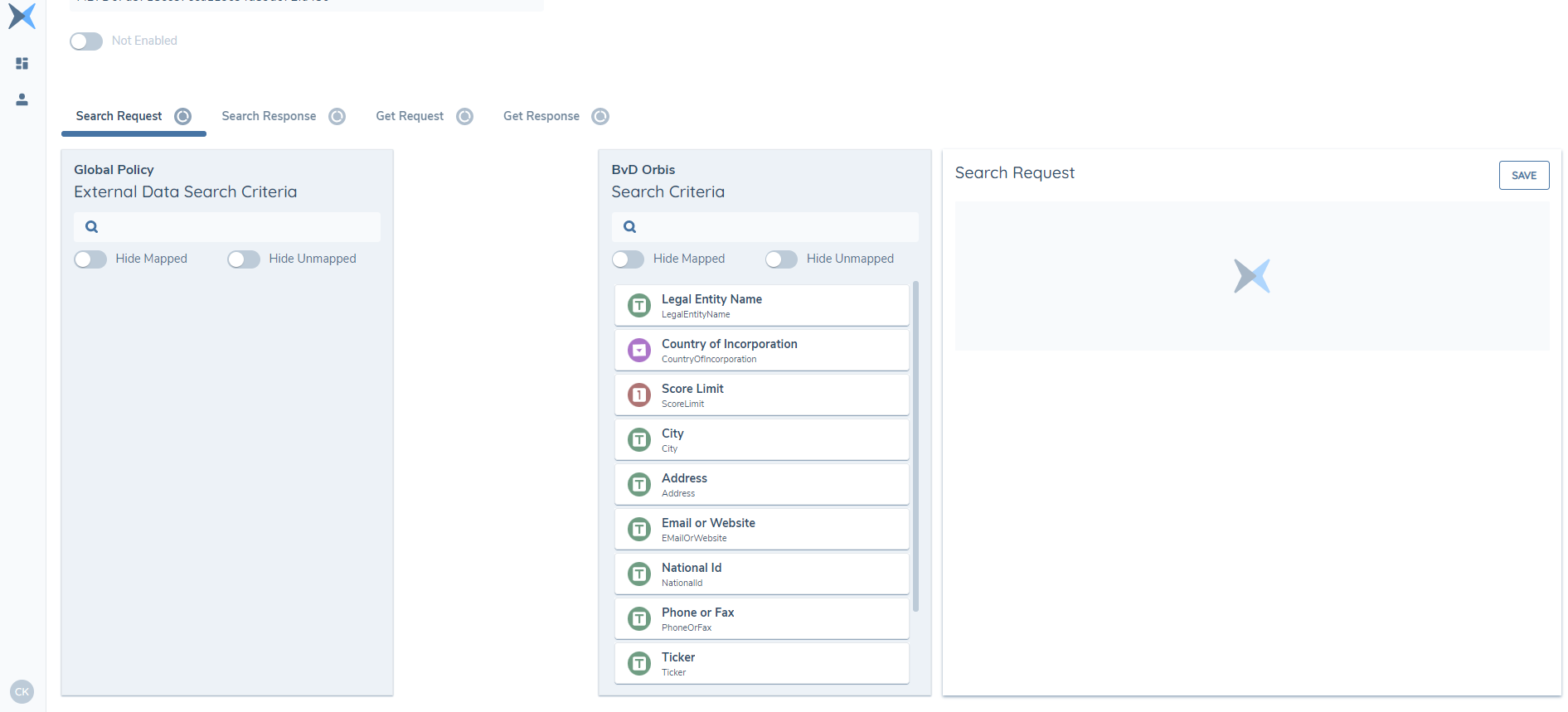
Task: Toggle the Not Enabled switch
Action: tap(86, 41)
